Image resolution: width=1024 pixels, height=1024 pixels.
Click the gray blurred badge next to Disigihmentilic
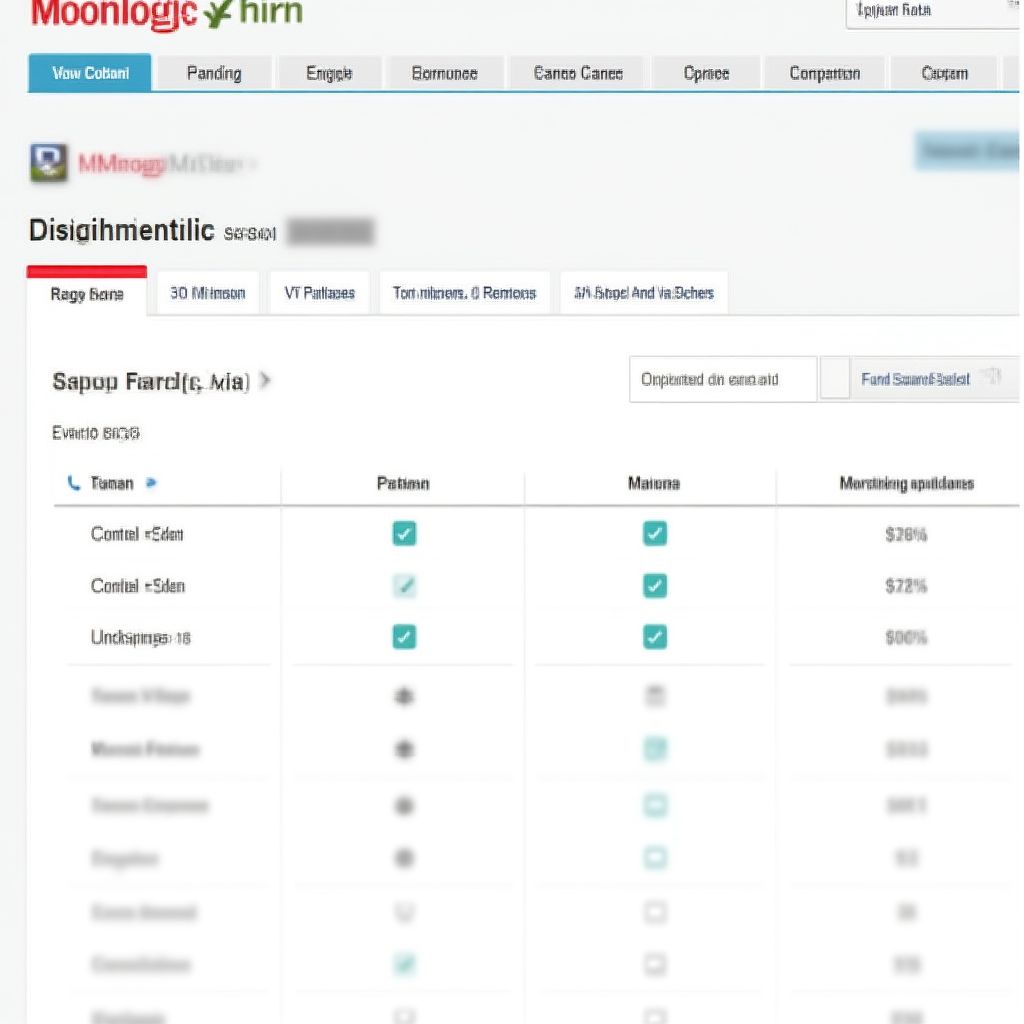tap(330, 231)
